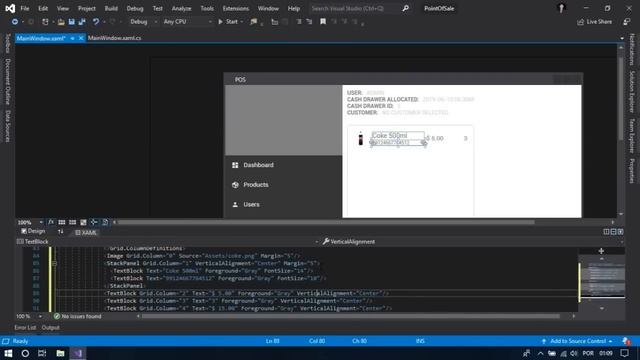Click the Undo arrow icon

(x=96, y=22)
